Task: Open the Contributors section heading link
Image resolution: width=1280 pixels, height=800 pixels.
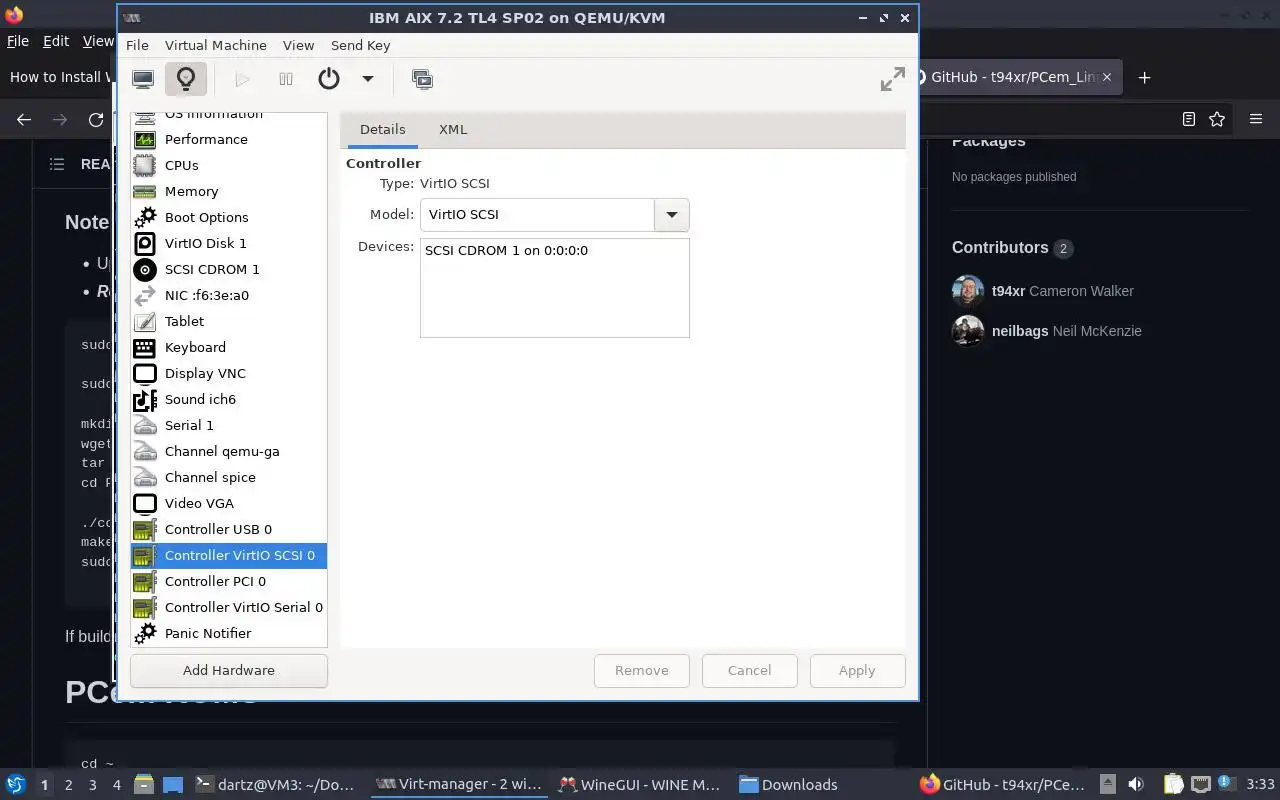Action: 1012,248
